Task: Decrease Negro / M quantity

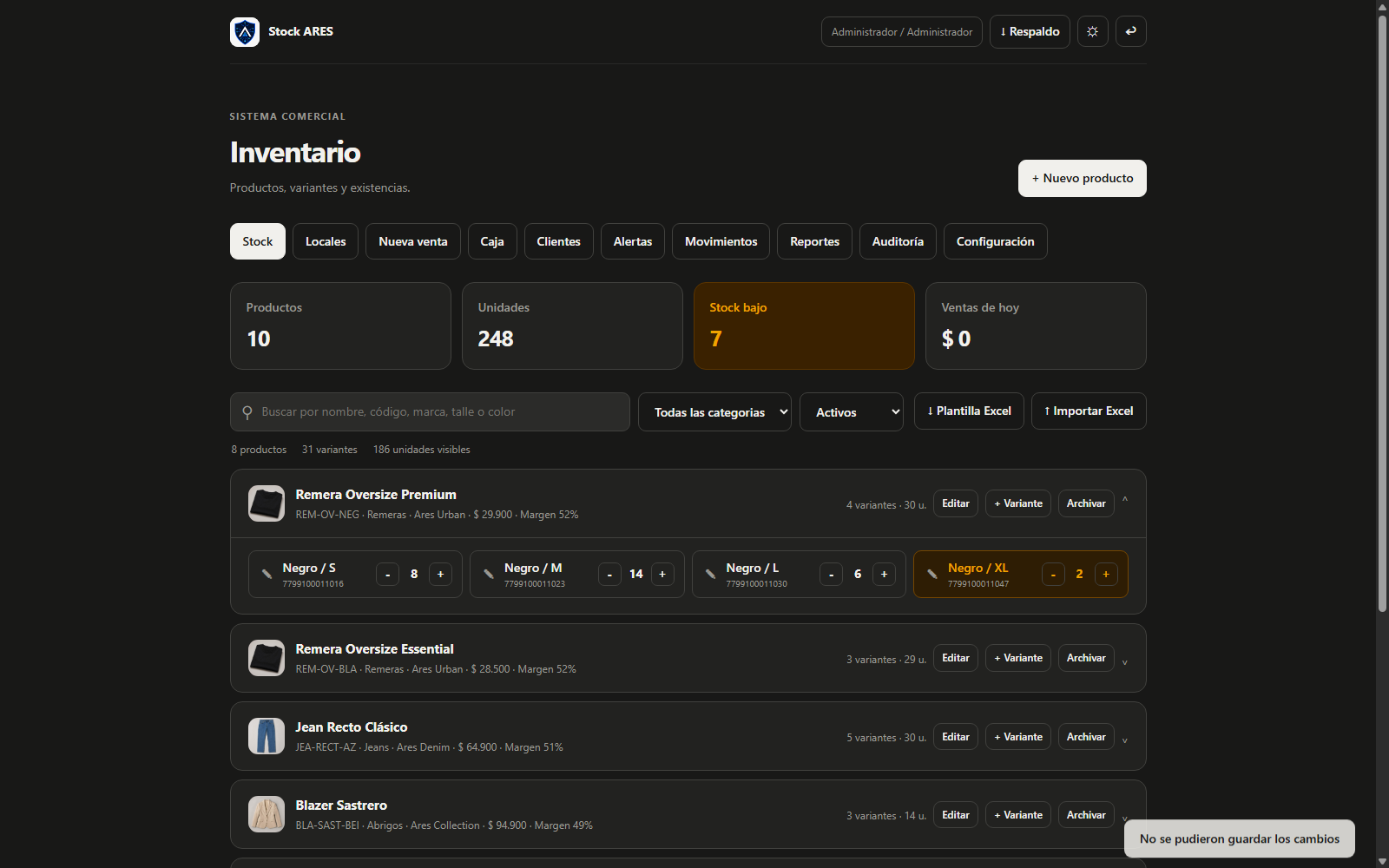Action: (609, 574)
